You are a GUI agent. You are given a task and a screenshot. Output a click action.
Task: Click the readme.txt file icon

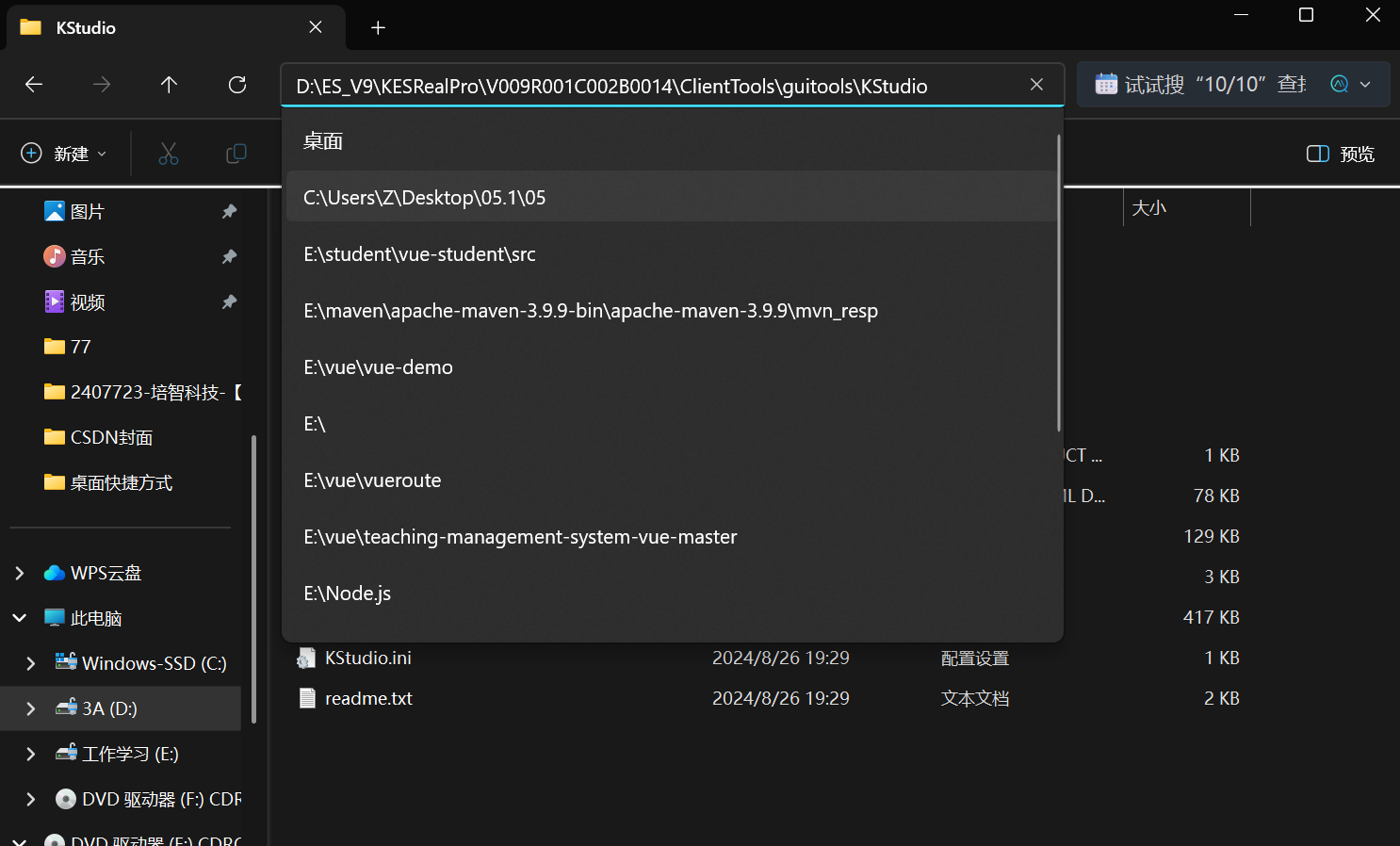[306, 698]
